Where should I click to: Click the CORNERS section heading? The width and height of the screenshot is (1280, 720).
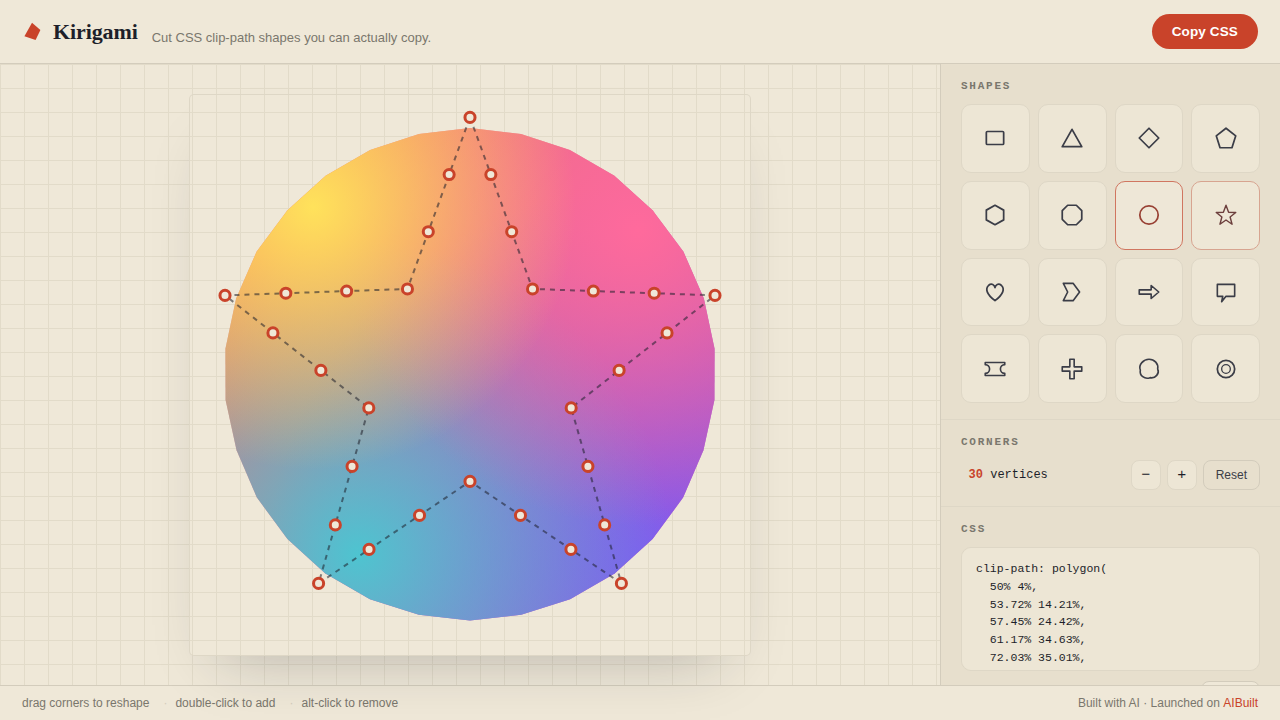click(x=990, y=442)
